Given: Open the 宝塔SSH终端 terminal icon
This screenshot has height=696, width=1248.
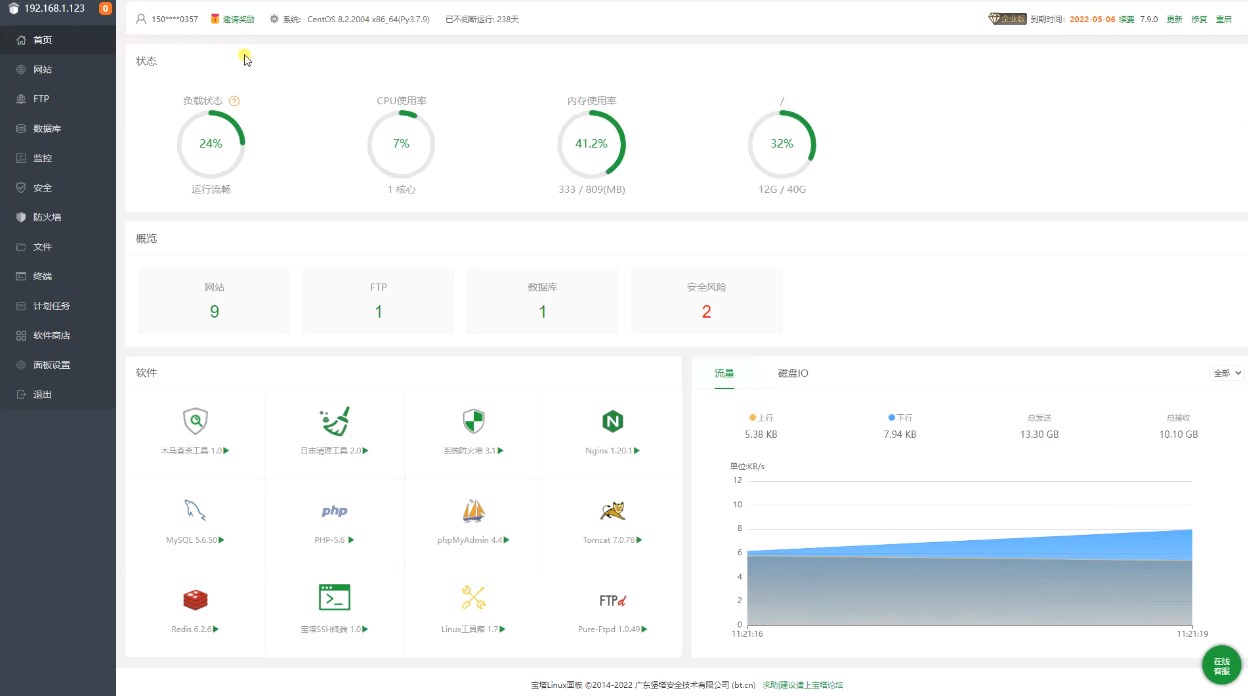Looking at the screenshot, I should [334, 598].
